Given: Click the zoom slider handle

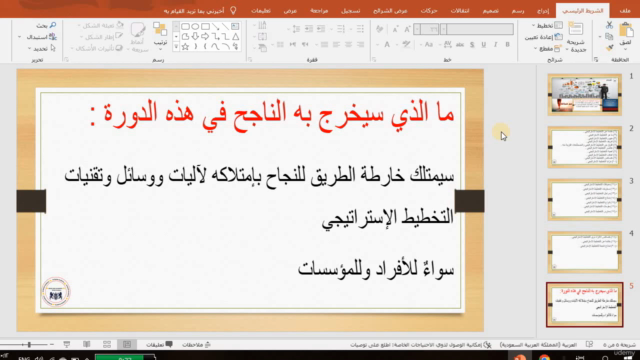Looking at the screenshot, I should 29,345.
